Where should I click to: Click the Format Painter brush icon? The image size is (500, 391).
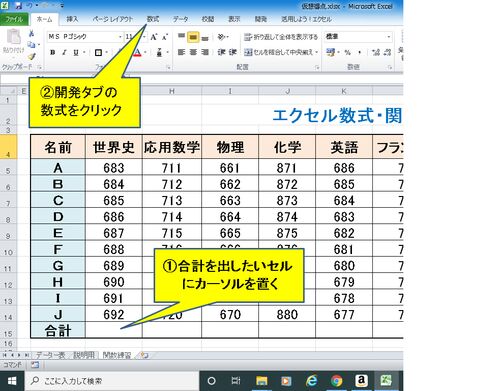click(31, 57)
